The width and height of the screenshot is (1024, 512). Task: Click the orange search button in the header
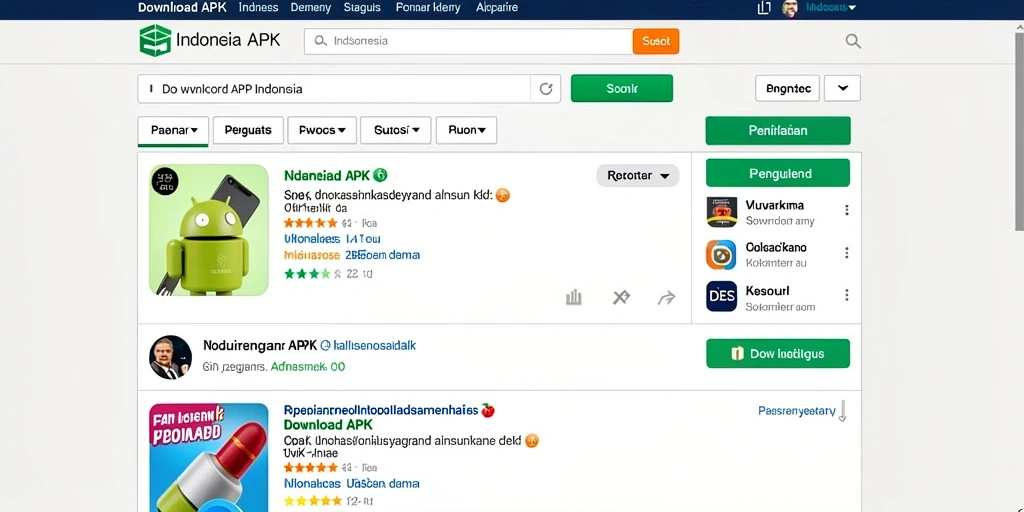656,41
